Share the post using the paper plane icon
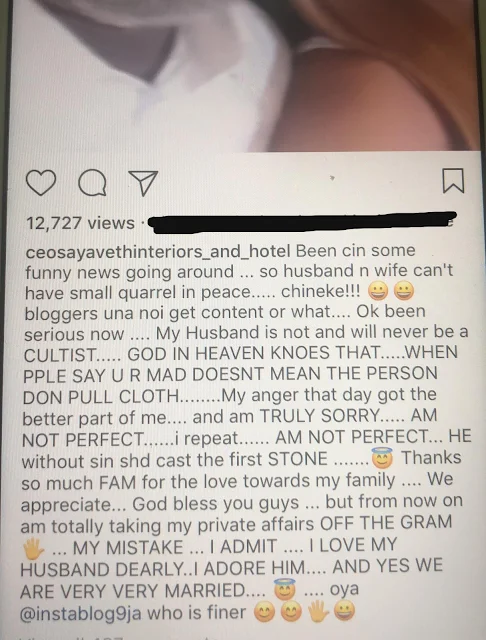Viewport: 486px width, 640px height. click(143, 182)
